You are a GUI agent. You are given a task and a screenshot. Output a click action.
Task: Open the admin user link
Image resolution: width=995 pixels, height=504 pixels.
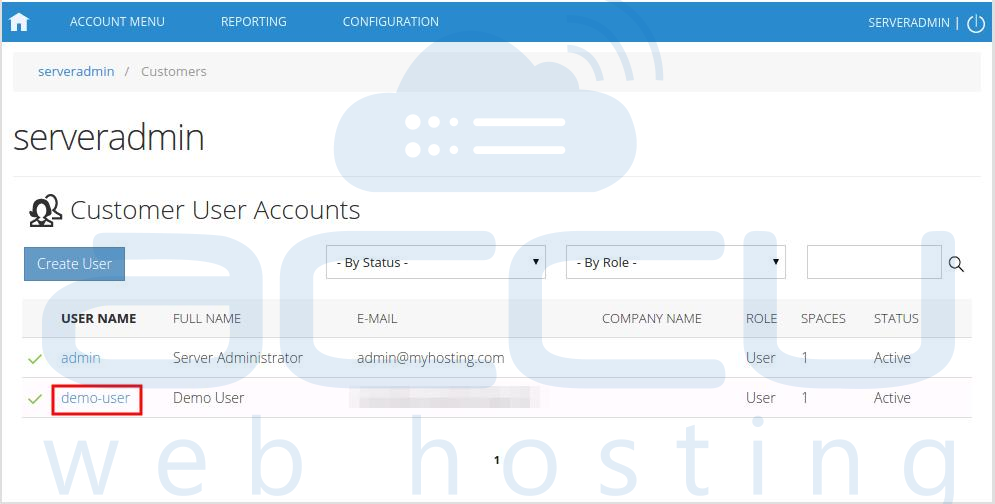81,358
